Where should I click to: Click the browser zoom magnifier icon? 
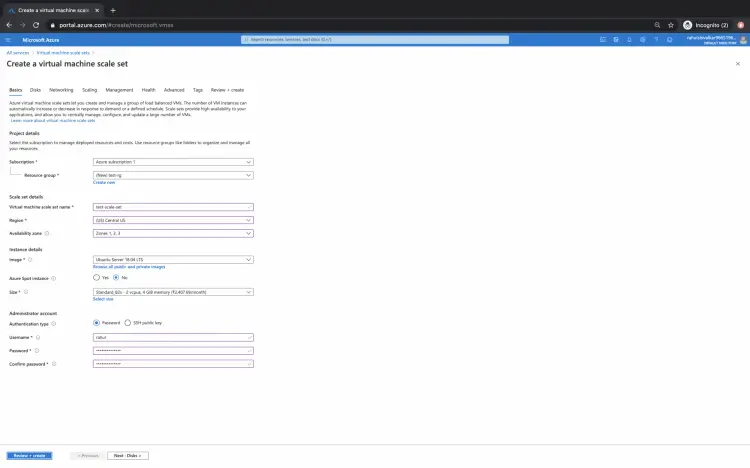657,25
